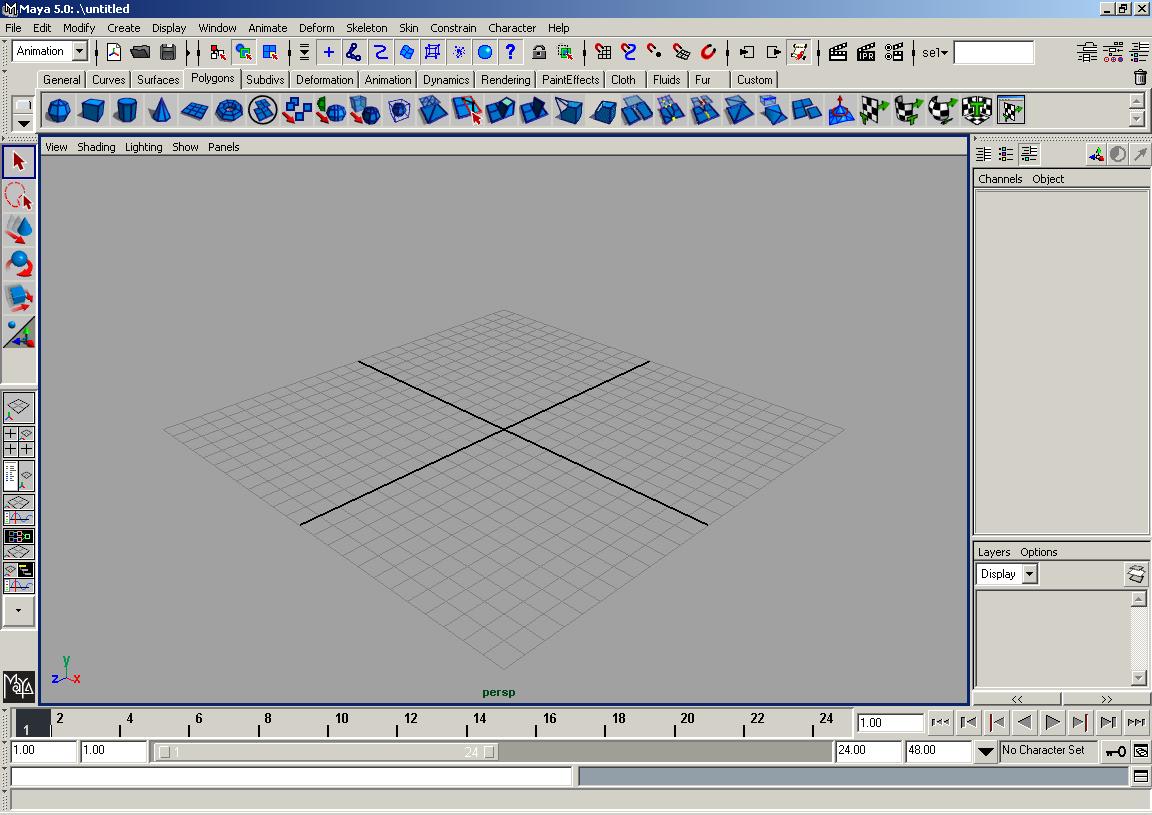Switch to the Rendering shelf tab
The image size is (1152, 815).
coord(505,79)
